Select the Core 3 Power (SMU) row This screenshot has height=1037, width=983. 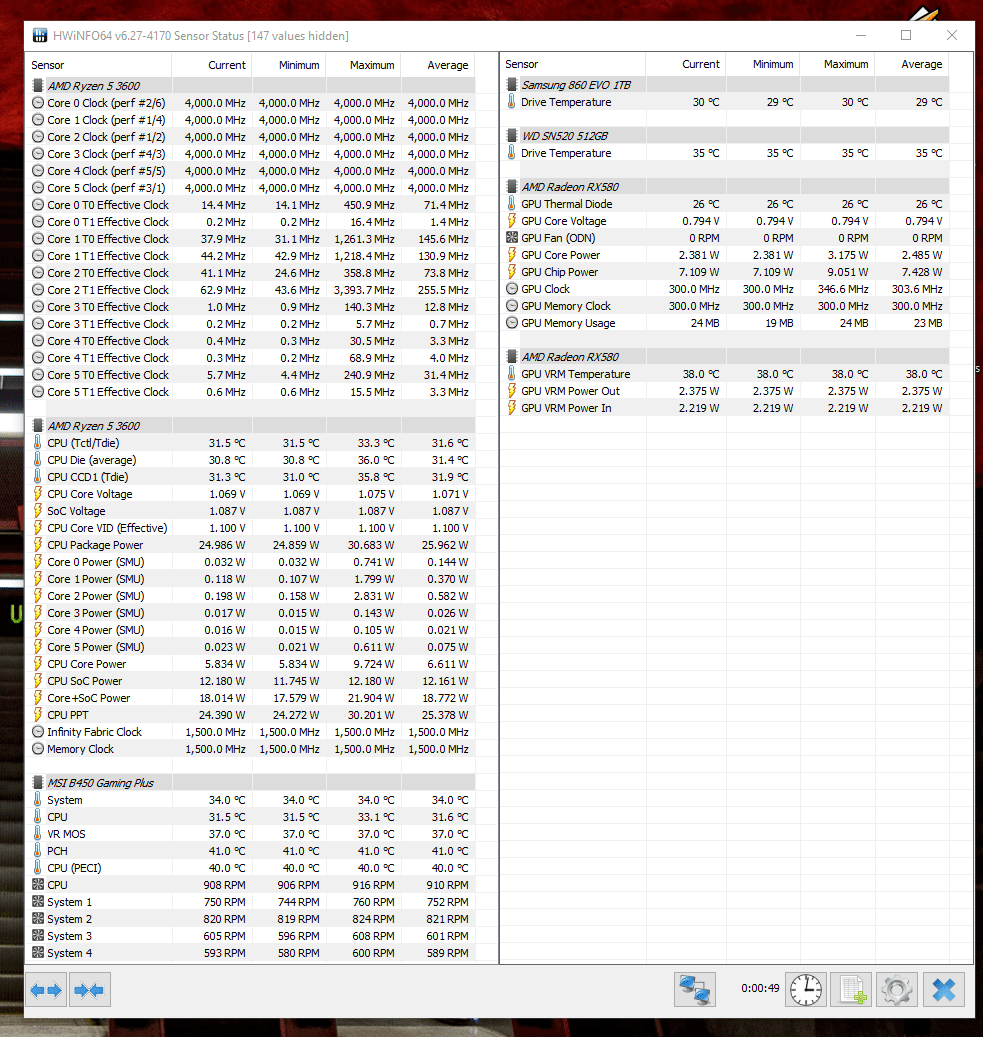point(253,612)
